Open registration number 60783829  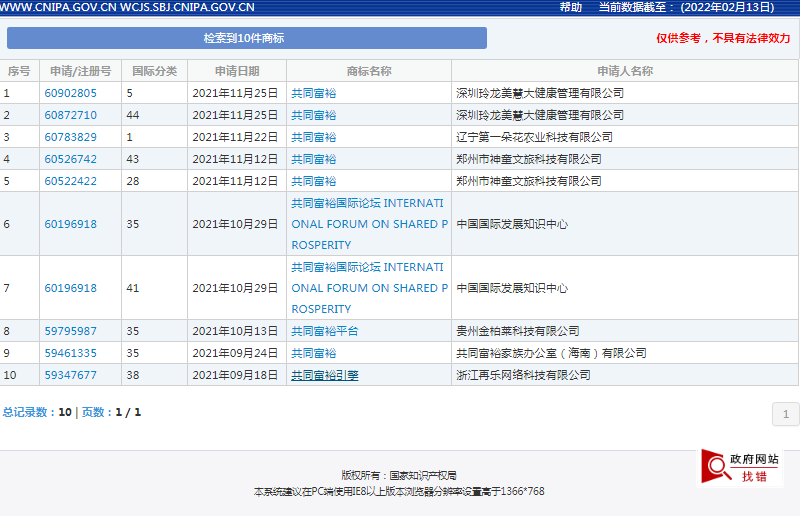70,137
